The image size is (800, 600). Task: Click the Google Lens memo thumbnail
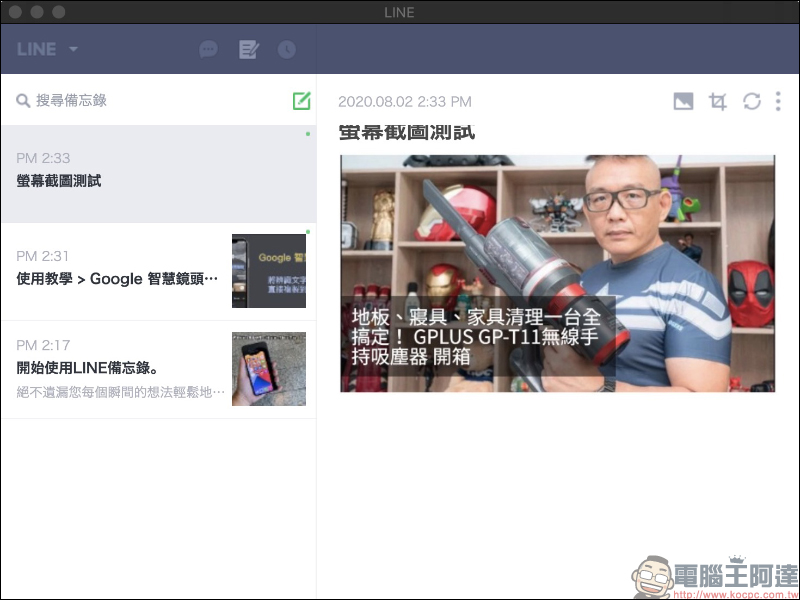(x=269, y=271)
